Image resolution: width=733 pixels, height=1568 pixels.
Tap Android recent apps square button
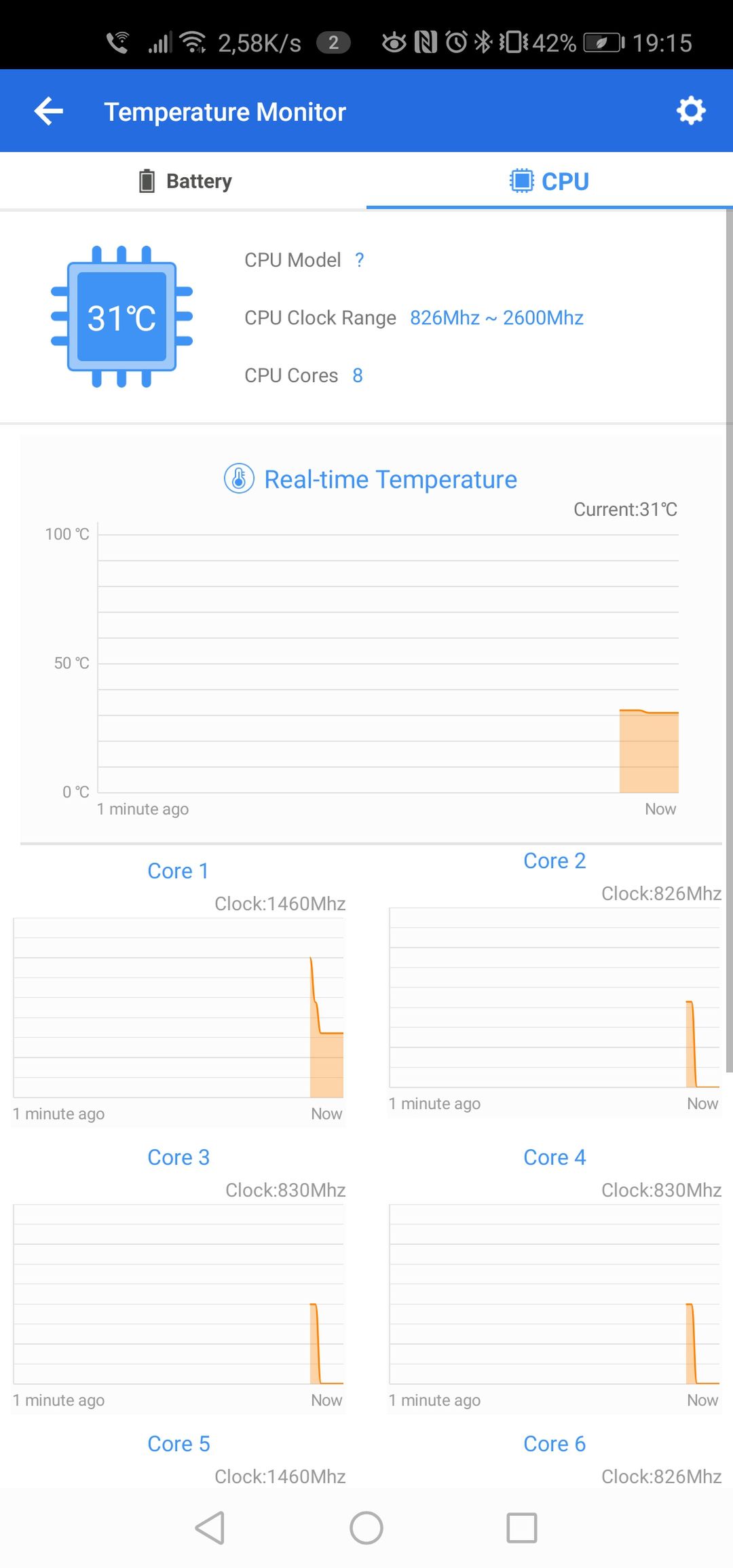point(522,1528)
